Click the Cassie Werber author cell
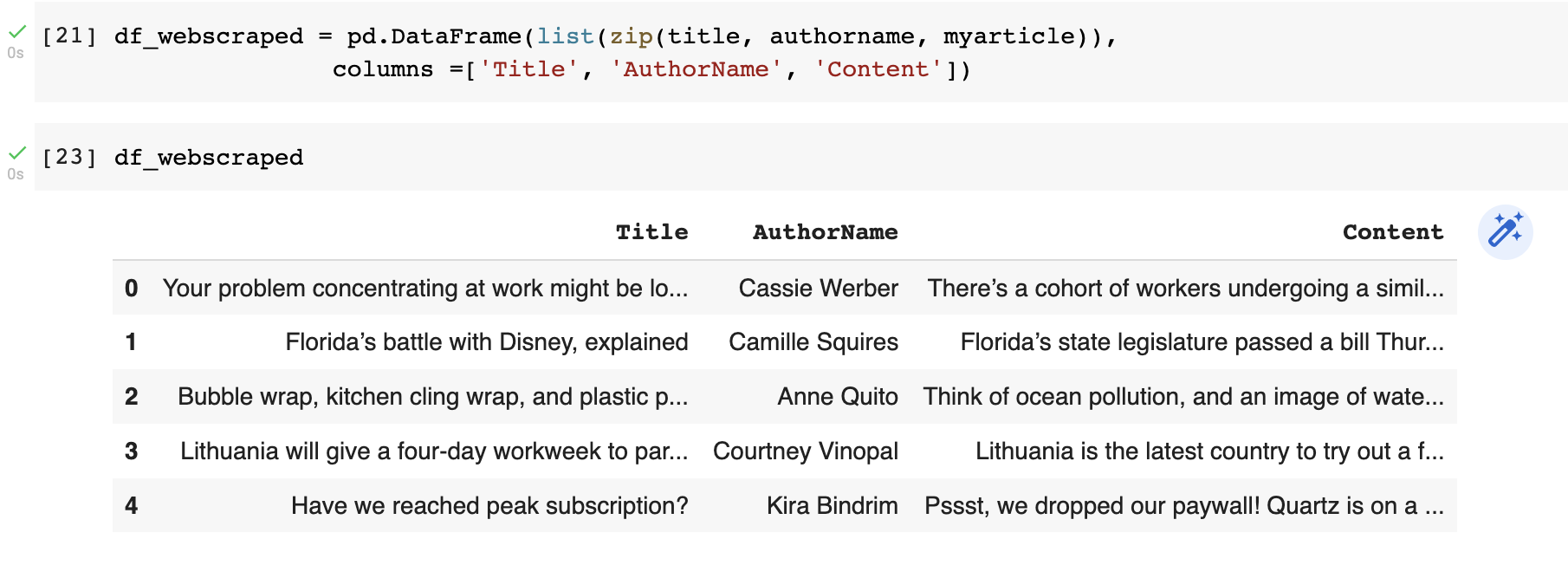The height and width of the screenshot is (565, 1568). [818, 289]
